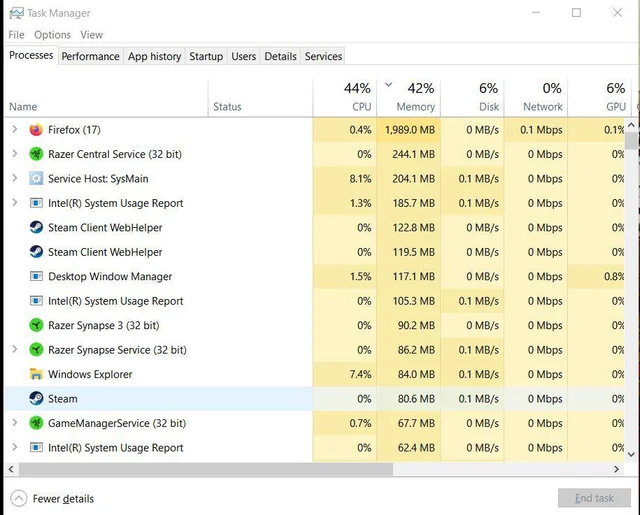The image size is (640, 515).
Task: Click the Service Host: SysMain gear icon
Action: [x=36, y=179]
